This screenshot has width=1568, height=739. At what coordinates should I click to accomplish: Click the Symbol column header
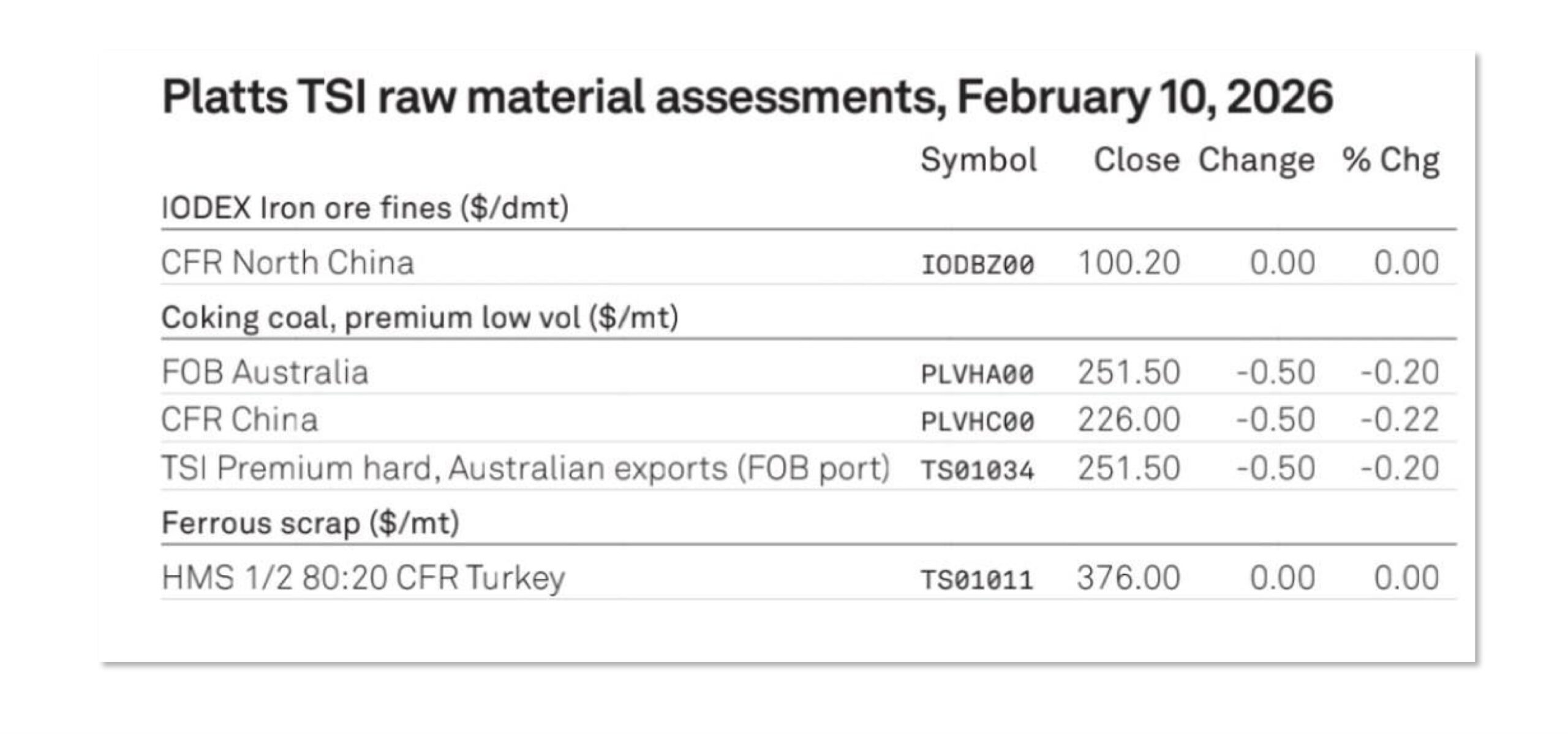978,160
